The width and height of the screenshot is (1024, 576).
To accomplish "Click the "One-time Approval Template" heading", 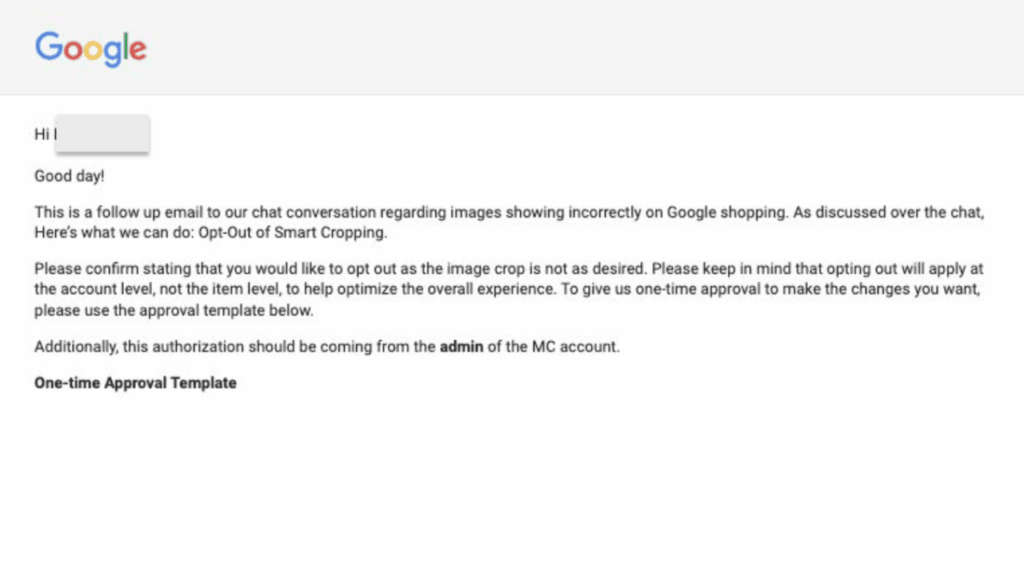I will [x=135, y=383].
